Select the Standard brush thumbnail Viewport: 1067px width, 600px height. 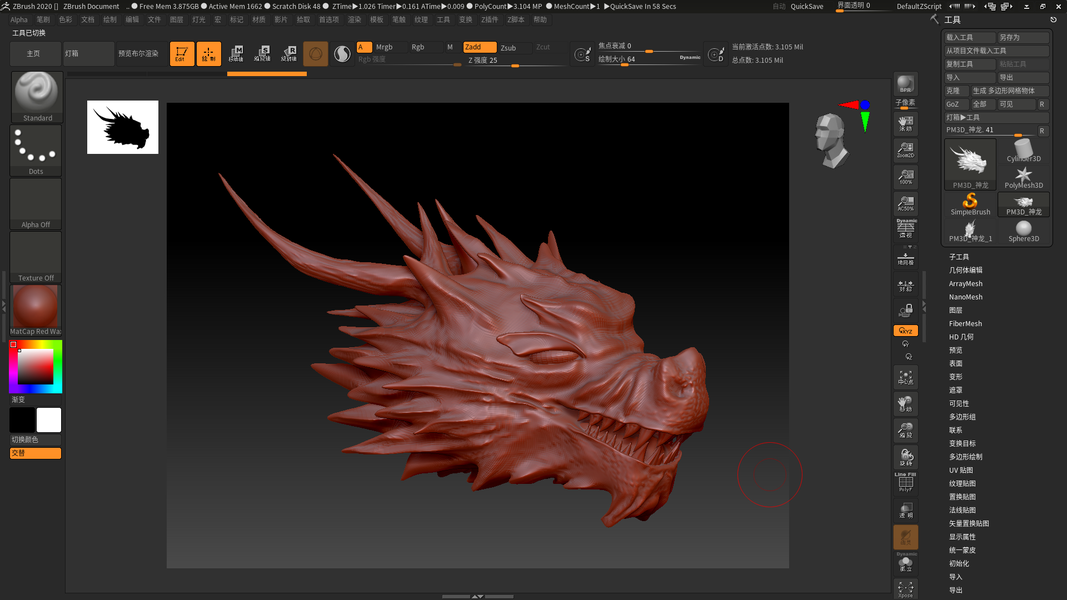[37, 96]
